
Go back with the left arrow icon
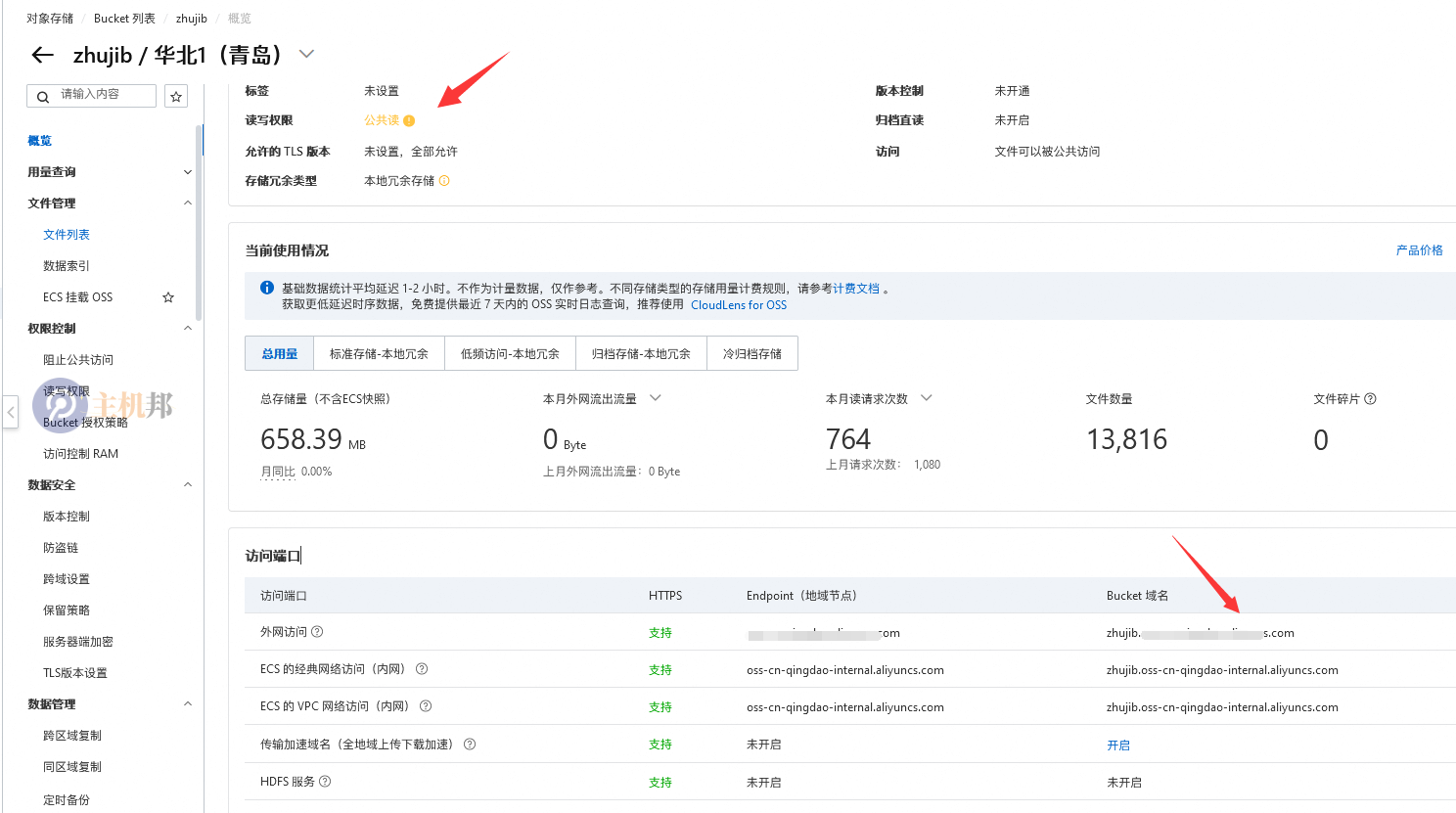(42, 55)
